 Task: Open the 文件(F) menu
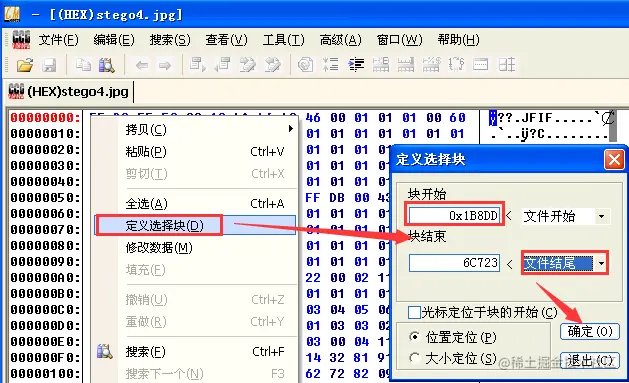click(x=59, y=40)
